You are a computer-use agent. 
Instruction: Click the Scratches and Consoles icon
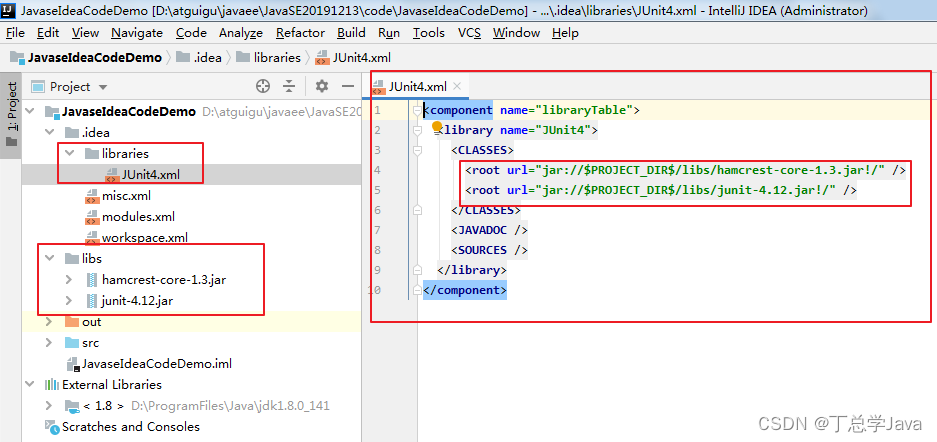(x=52, y=426)
